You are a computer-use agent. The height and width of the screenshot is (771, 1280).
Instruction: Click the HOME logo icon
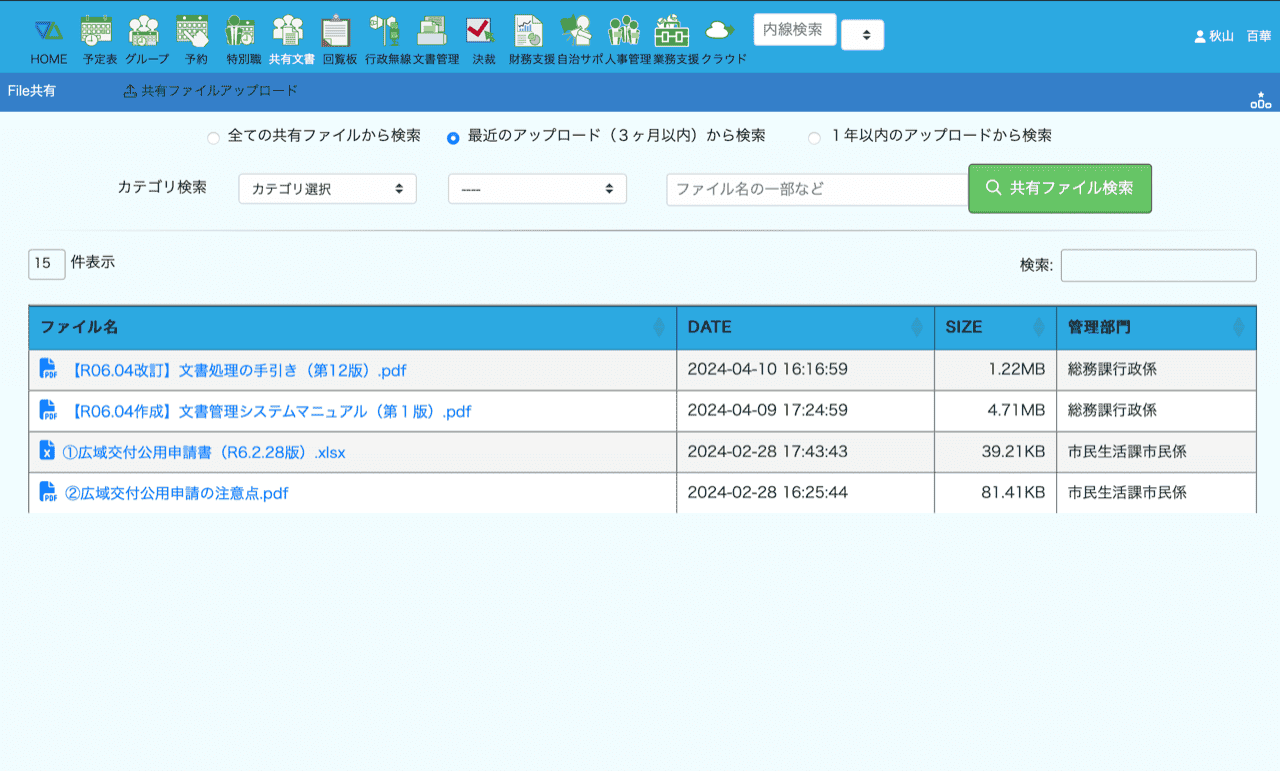coord(48,32)
